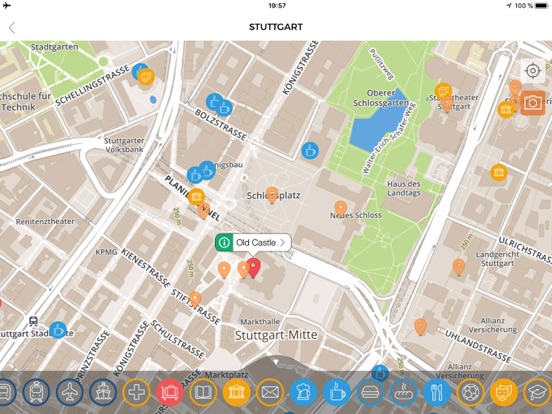Select the museum marker on Planie
The width and height of the screenshot is (552, 414).
tap(196, 196)
